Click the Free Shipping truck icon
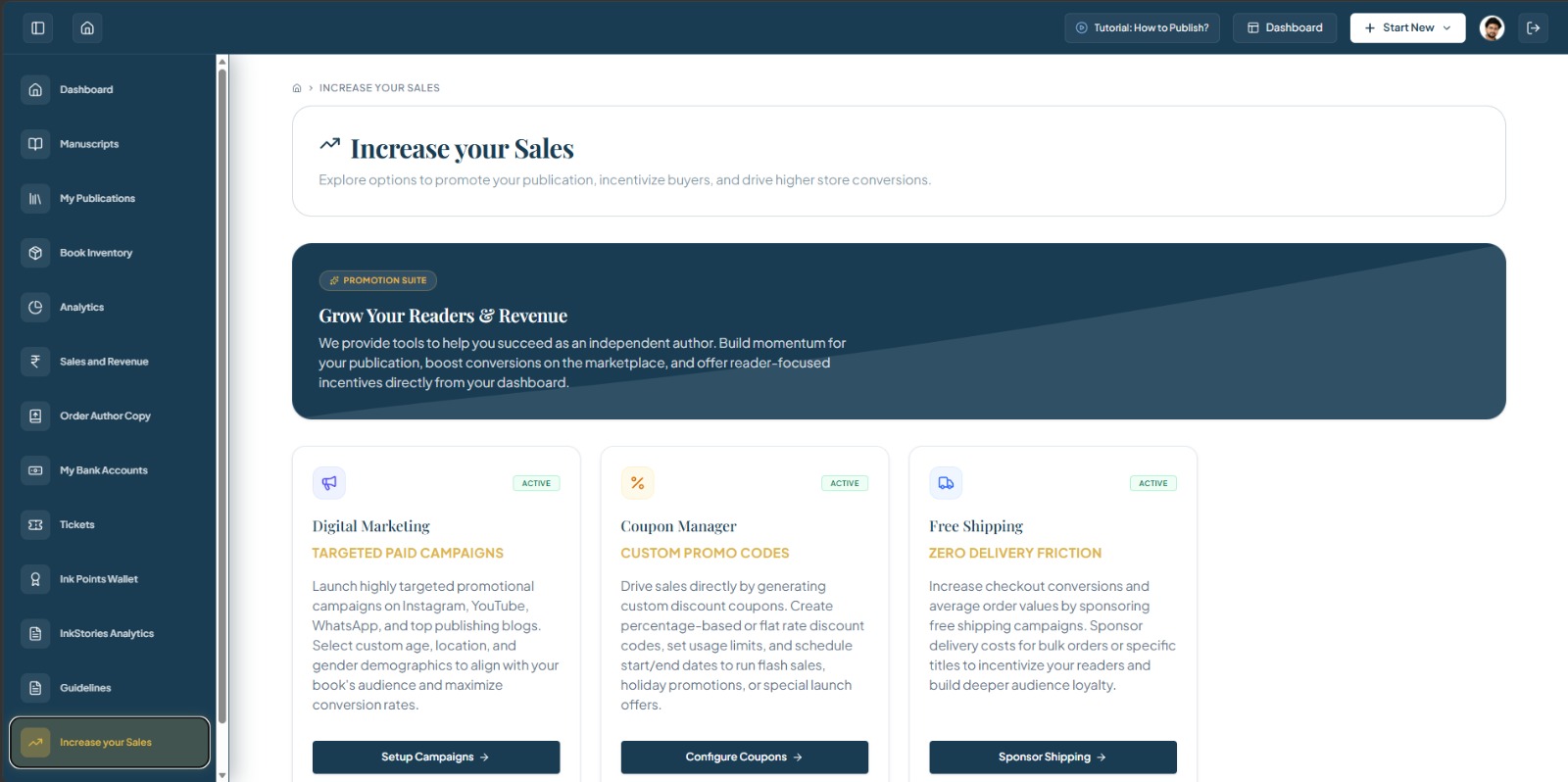This screenshot has height=782, width=1568. pos(946,483)
